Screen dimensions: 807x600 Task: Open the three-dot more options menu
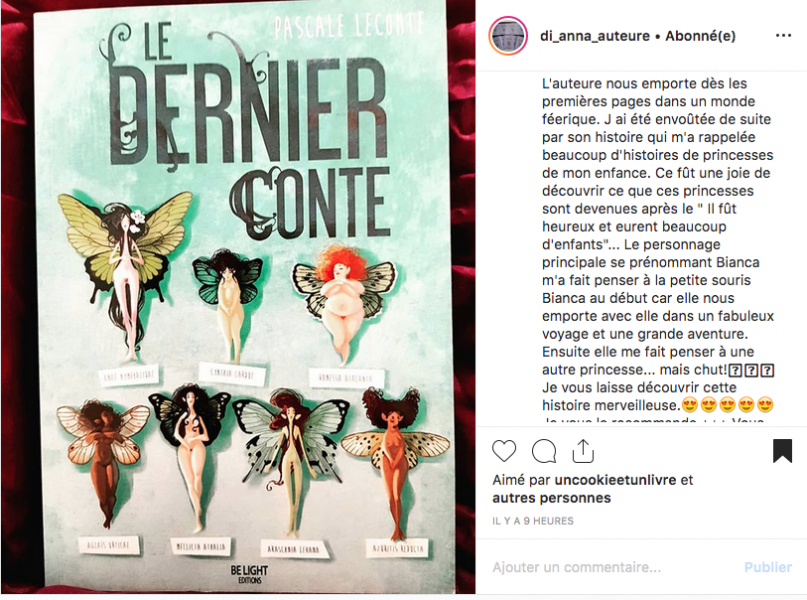tap(783, 36)
